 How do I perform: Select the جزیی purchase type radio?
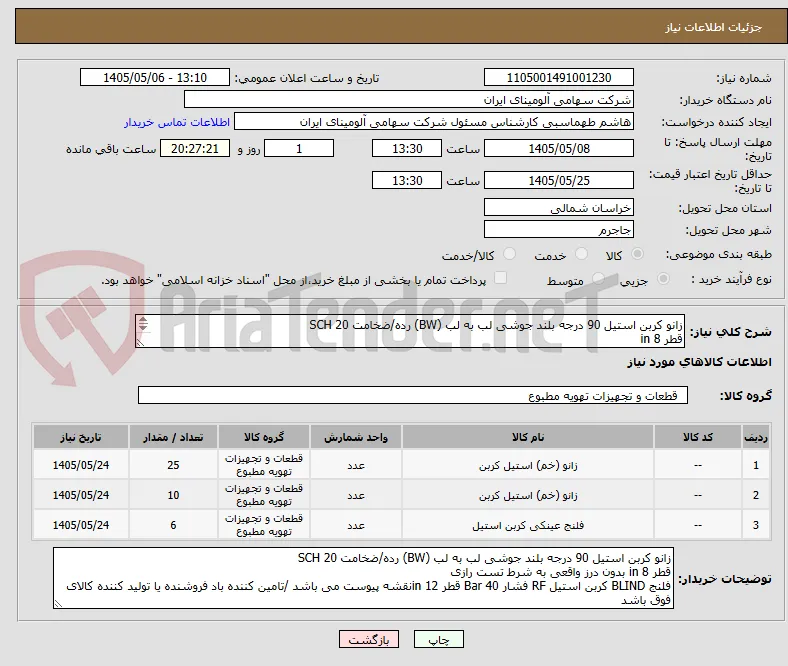click(x=663, y=279)
